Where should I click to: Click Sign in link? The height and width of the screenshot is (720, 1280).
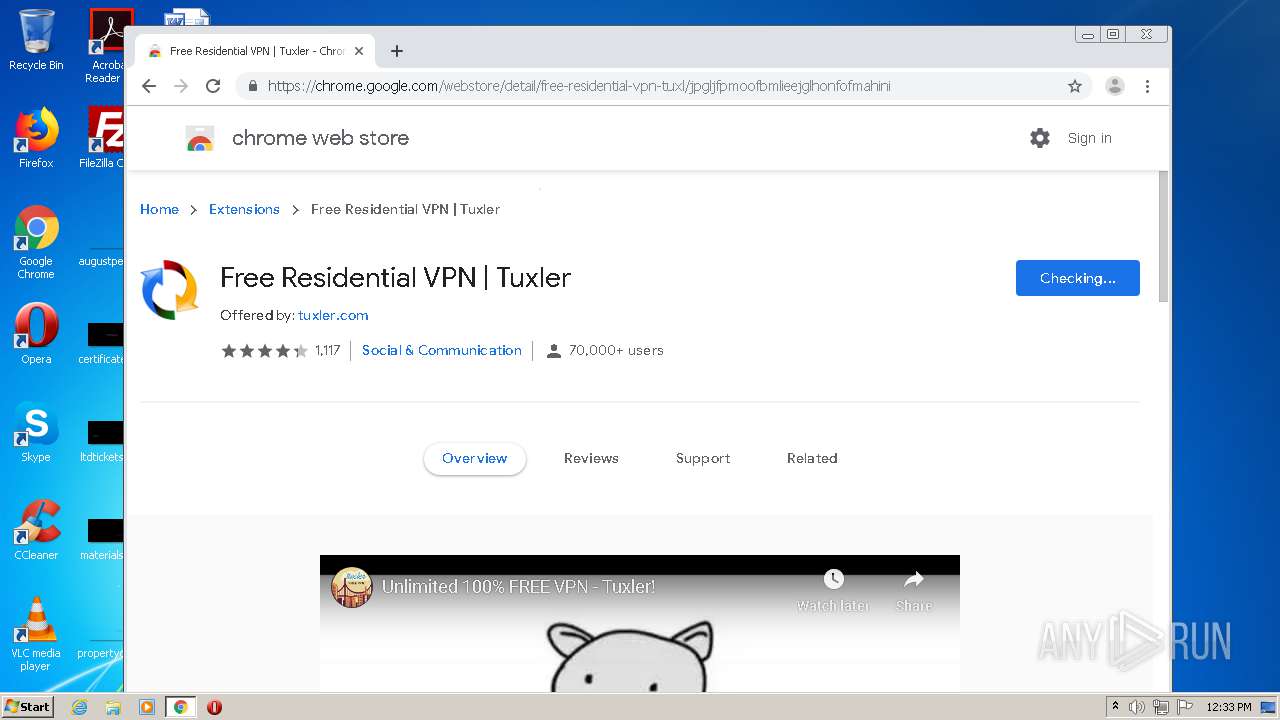(x=1089, y=138)
